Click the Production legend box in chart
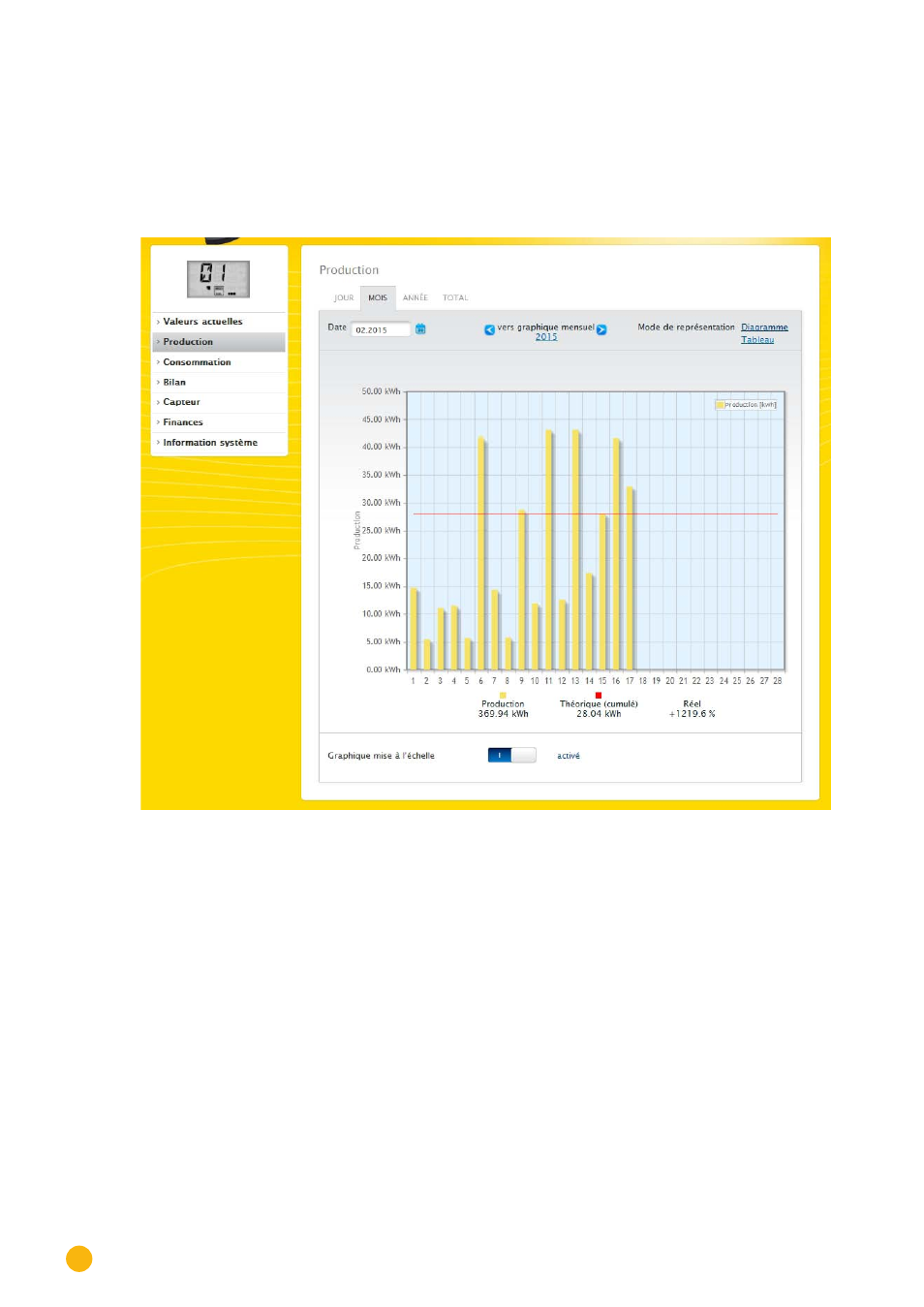The image size is (924, 1307). pos(746,405)
